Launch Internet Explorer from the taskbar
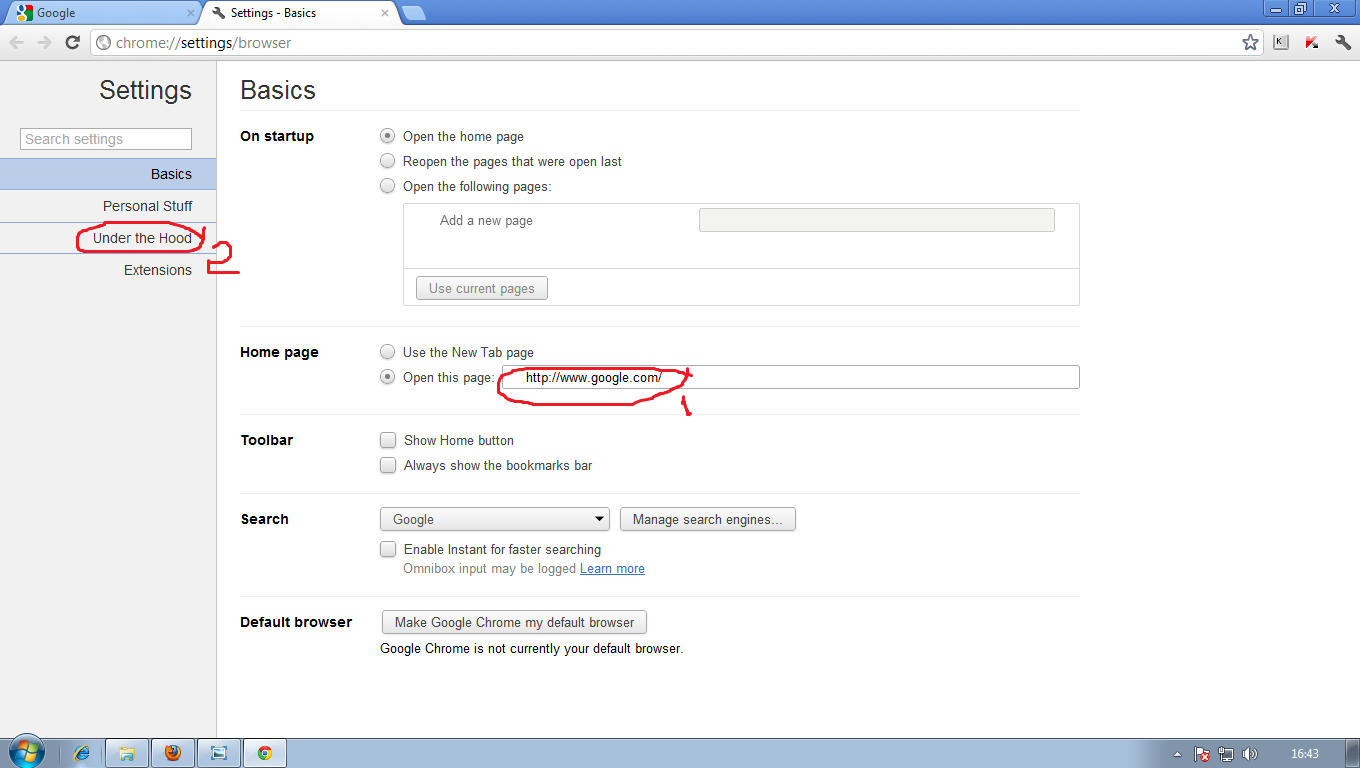Screen dimensions: 1360x768 [82, 753]
